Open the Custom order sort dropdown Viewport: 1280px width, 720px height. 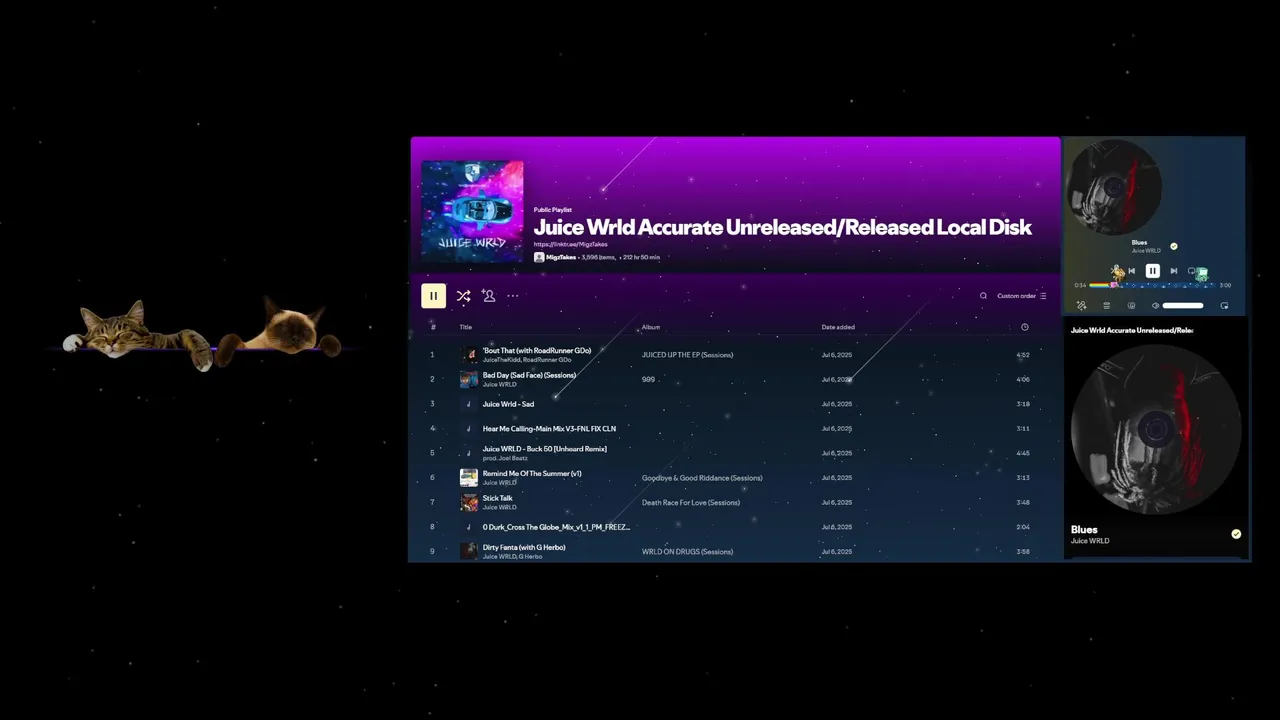click(x=1021, y=296)
